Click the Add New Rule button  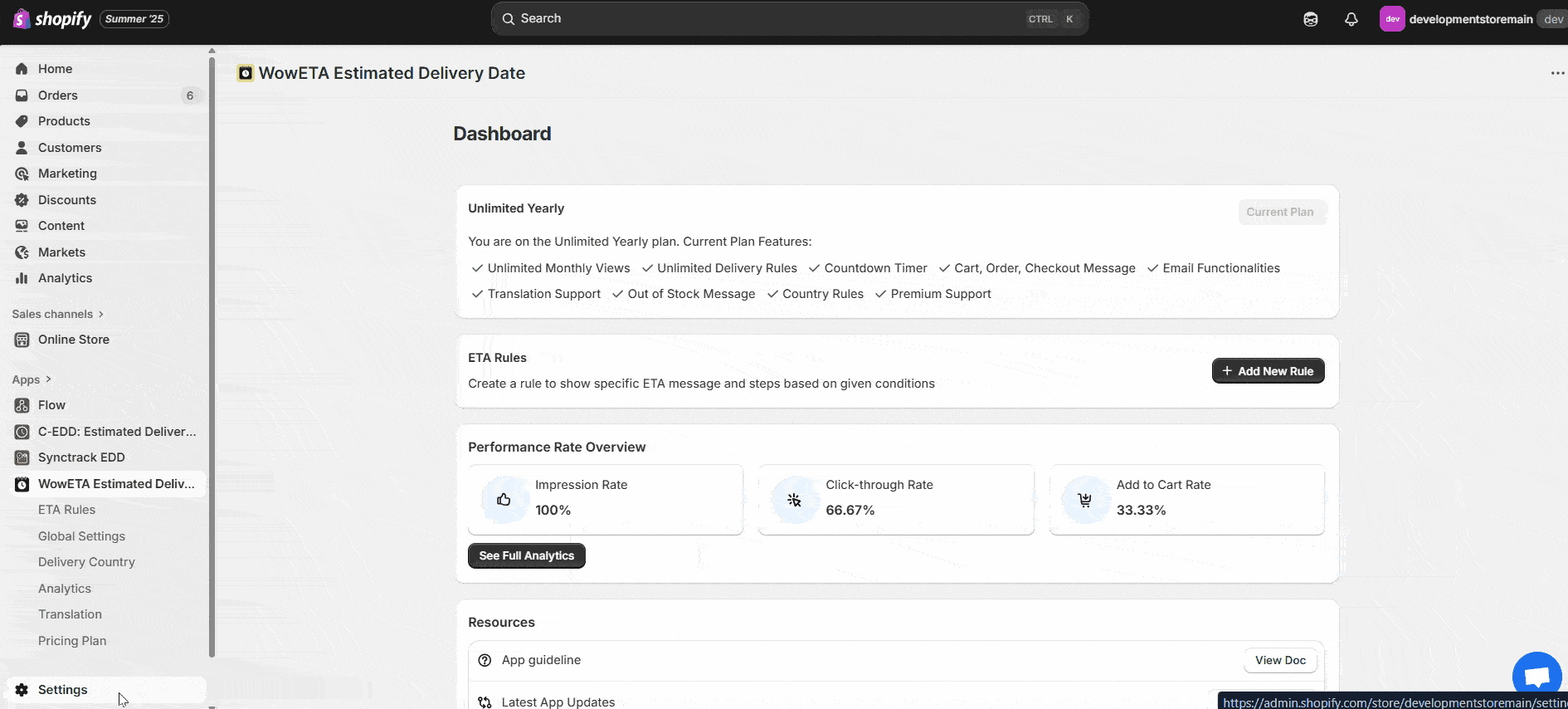(1268, 371)
